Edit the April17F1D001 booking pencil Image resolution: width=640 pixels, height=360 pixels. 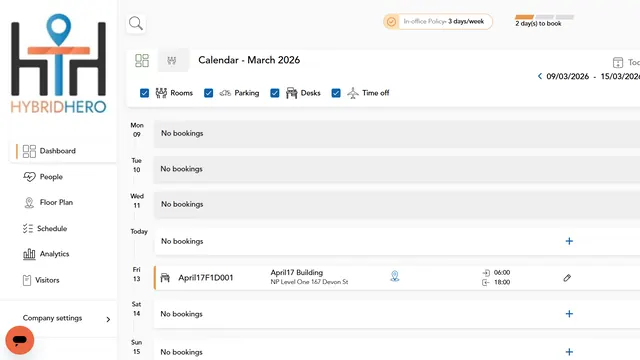(567, 278)
